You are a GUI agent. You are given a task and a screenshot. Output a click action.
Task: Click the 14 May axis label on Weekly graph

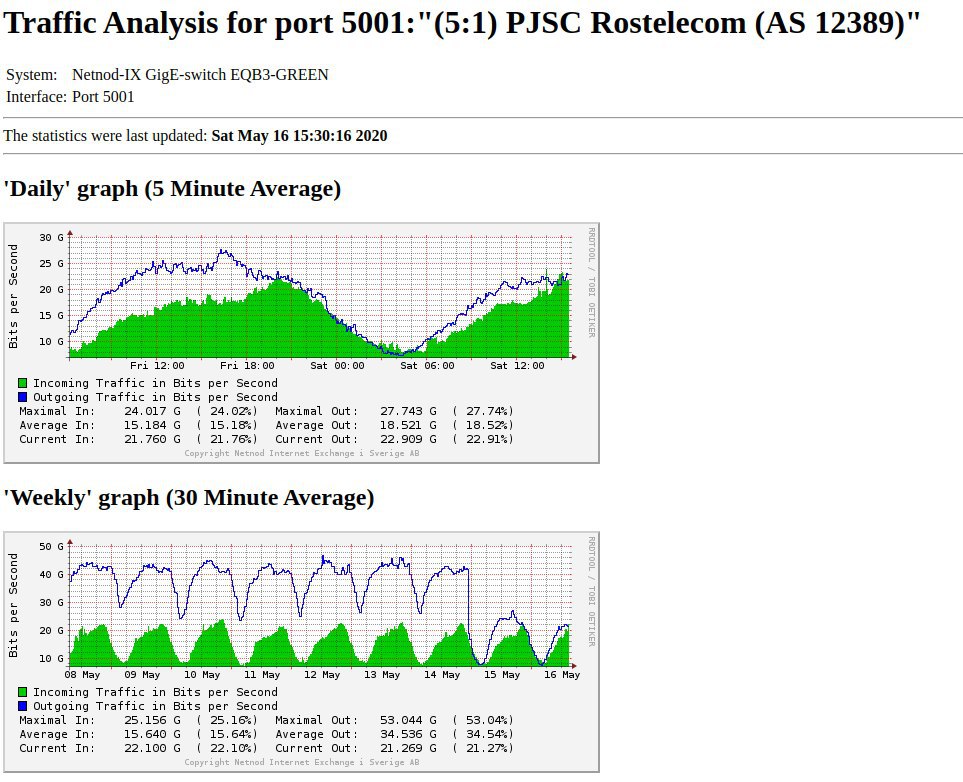click(x=442, y=674)
